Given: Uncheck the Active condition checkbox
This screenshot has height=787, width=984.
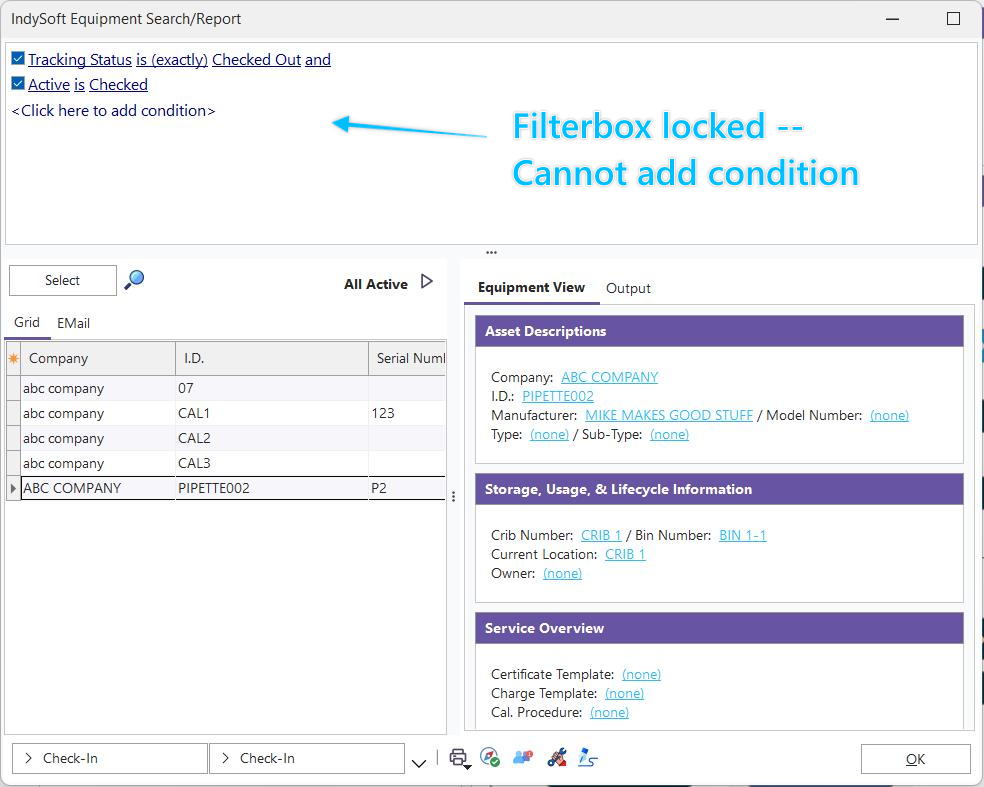Looking at the screenshot, I should [x=18, y=84].
